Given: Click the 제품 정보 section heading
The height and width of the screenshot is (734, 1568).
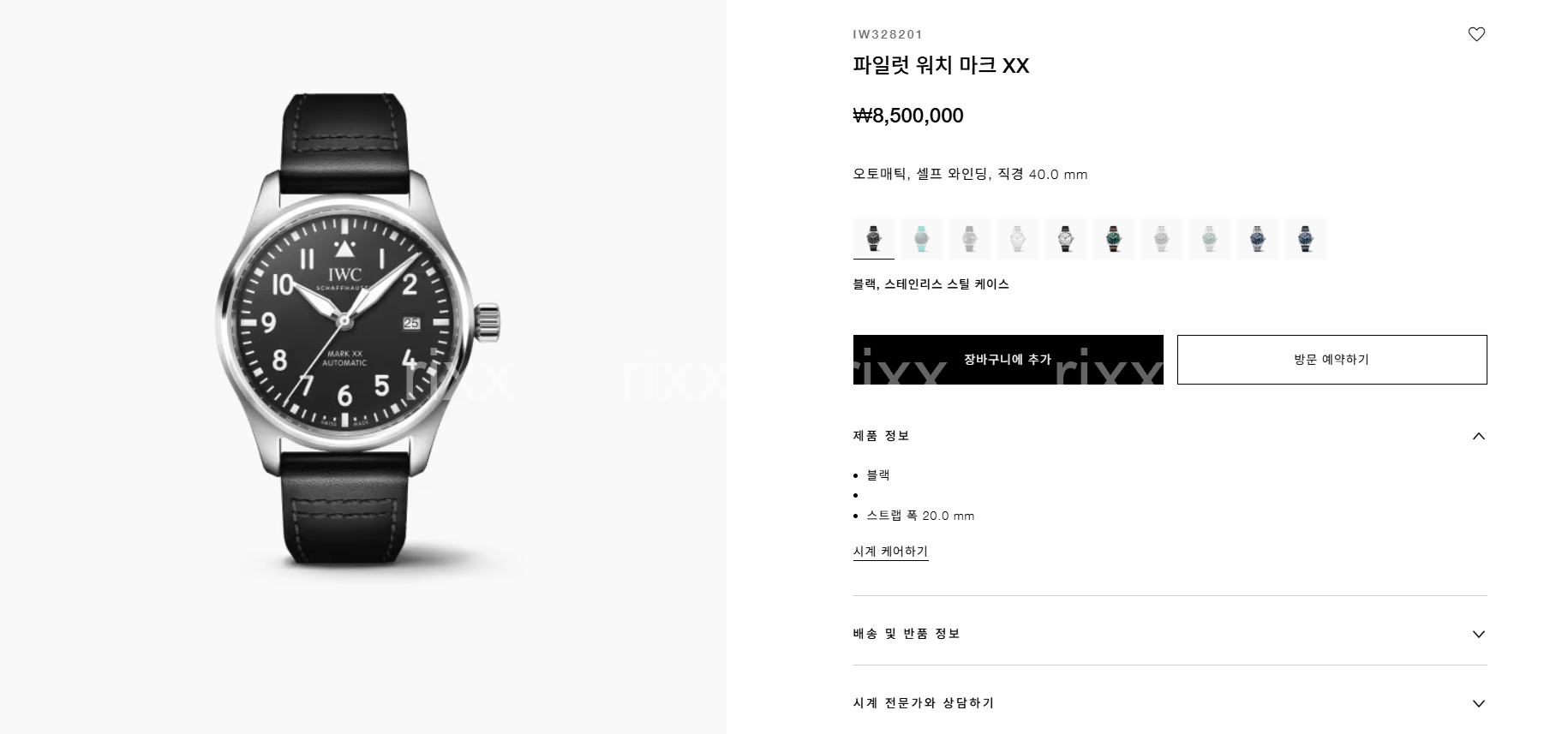Looking at the screenshot, I should 882,436.
